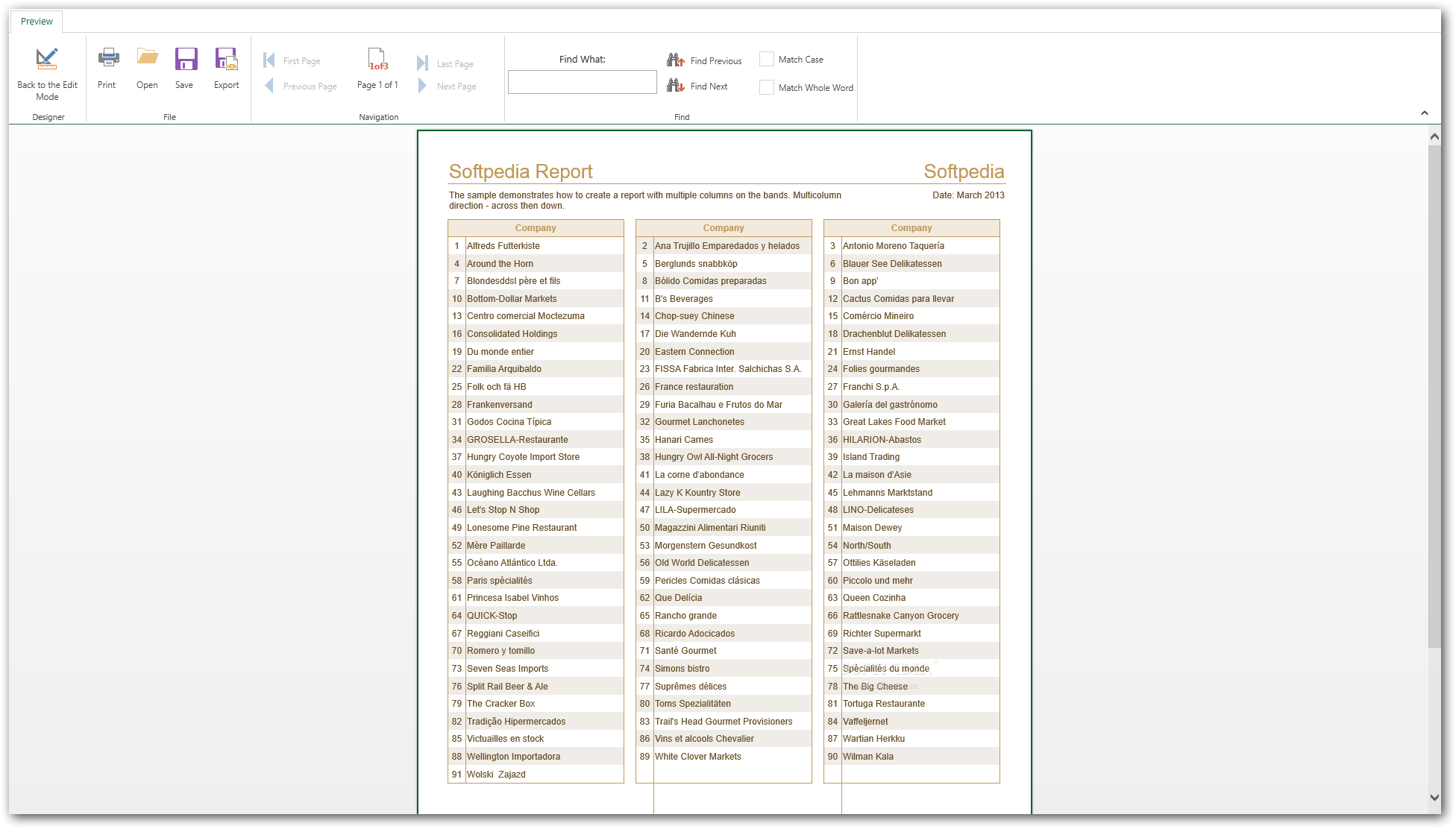This screenshot has width=1456, height=829.
Task: Select the Softpedia Report title
Action: coord(521,171)
